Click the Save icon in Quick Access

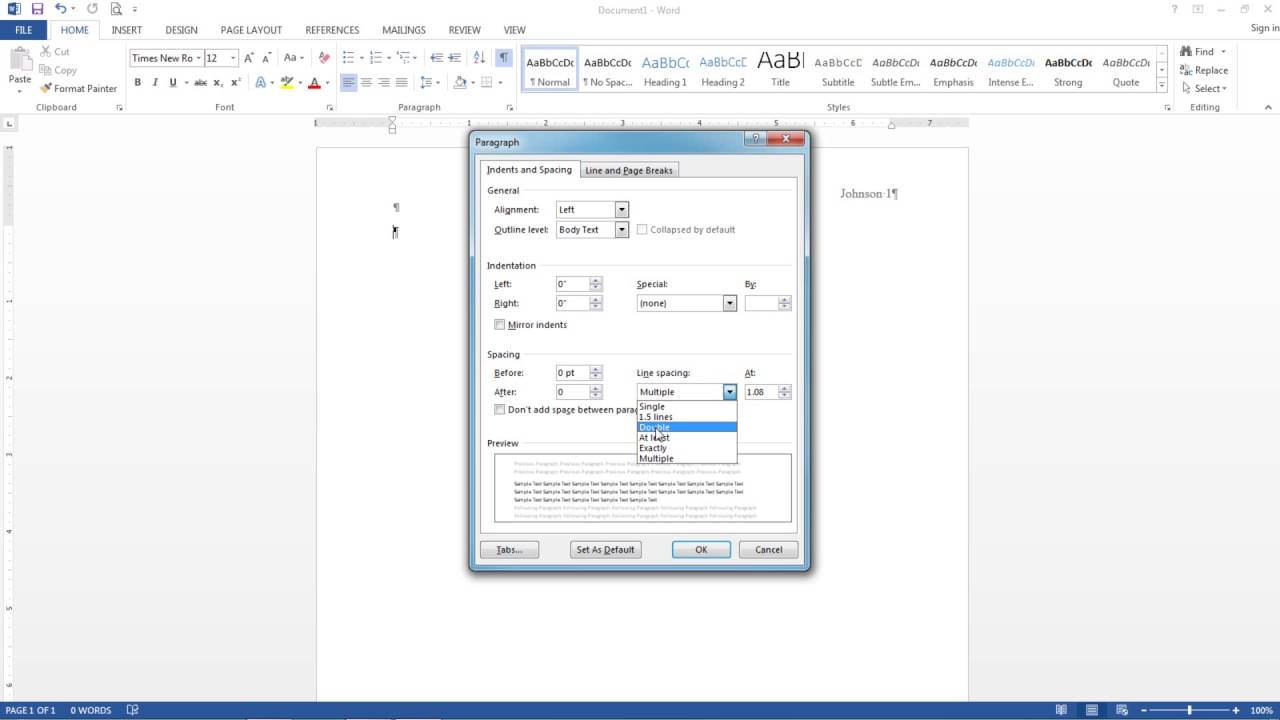click(37, 9)
